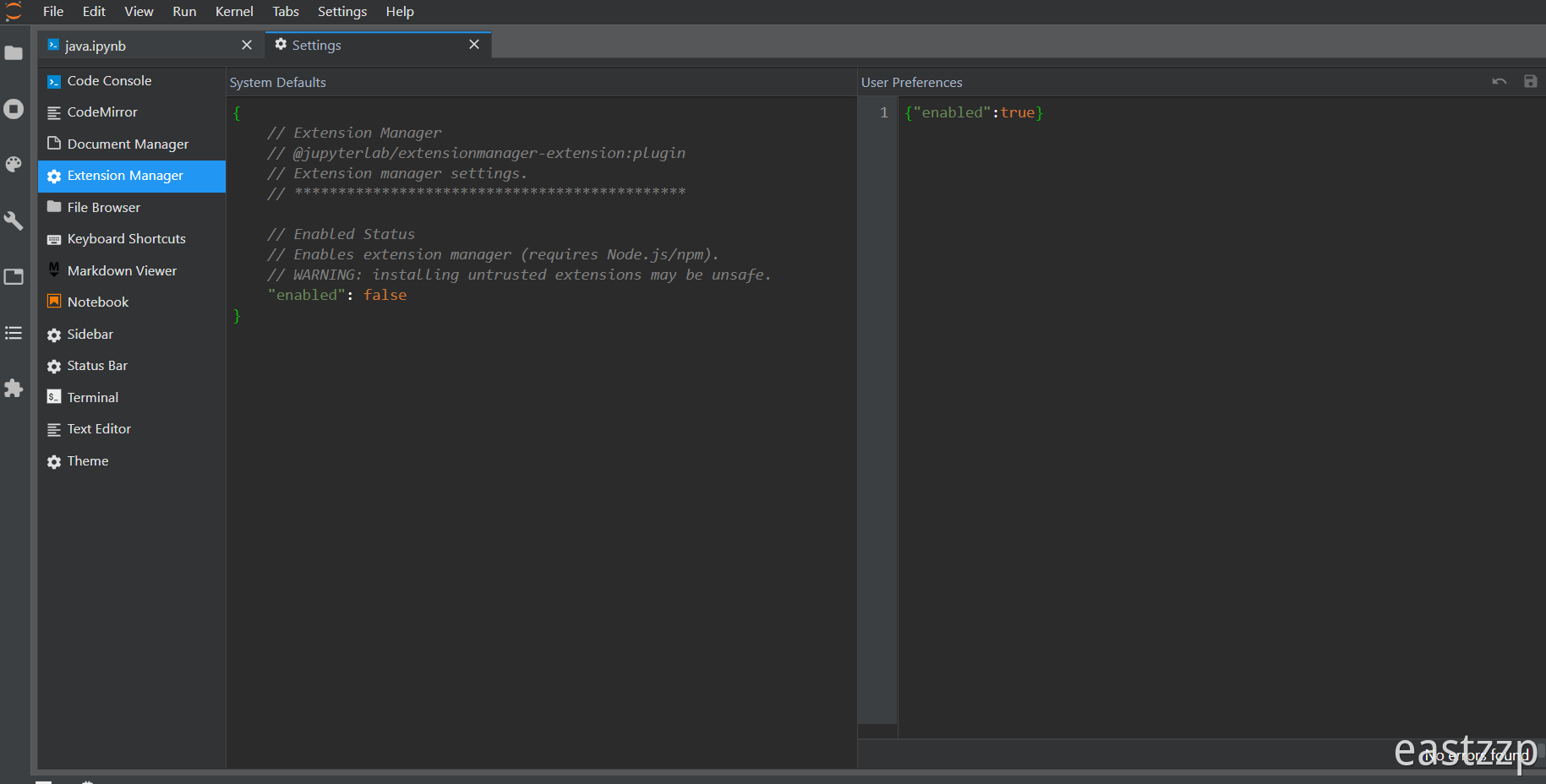The height and width of the screenshot is (784, 1546).
Task: Click the Sidebar gear icon in list
Action: click(54, 335)
